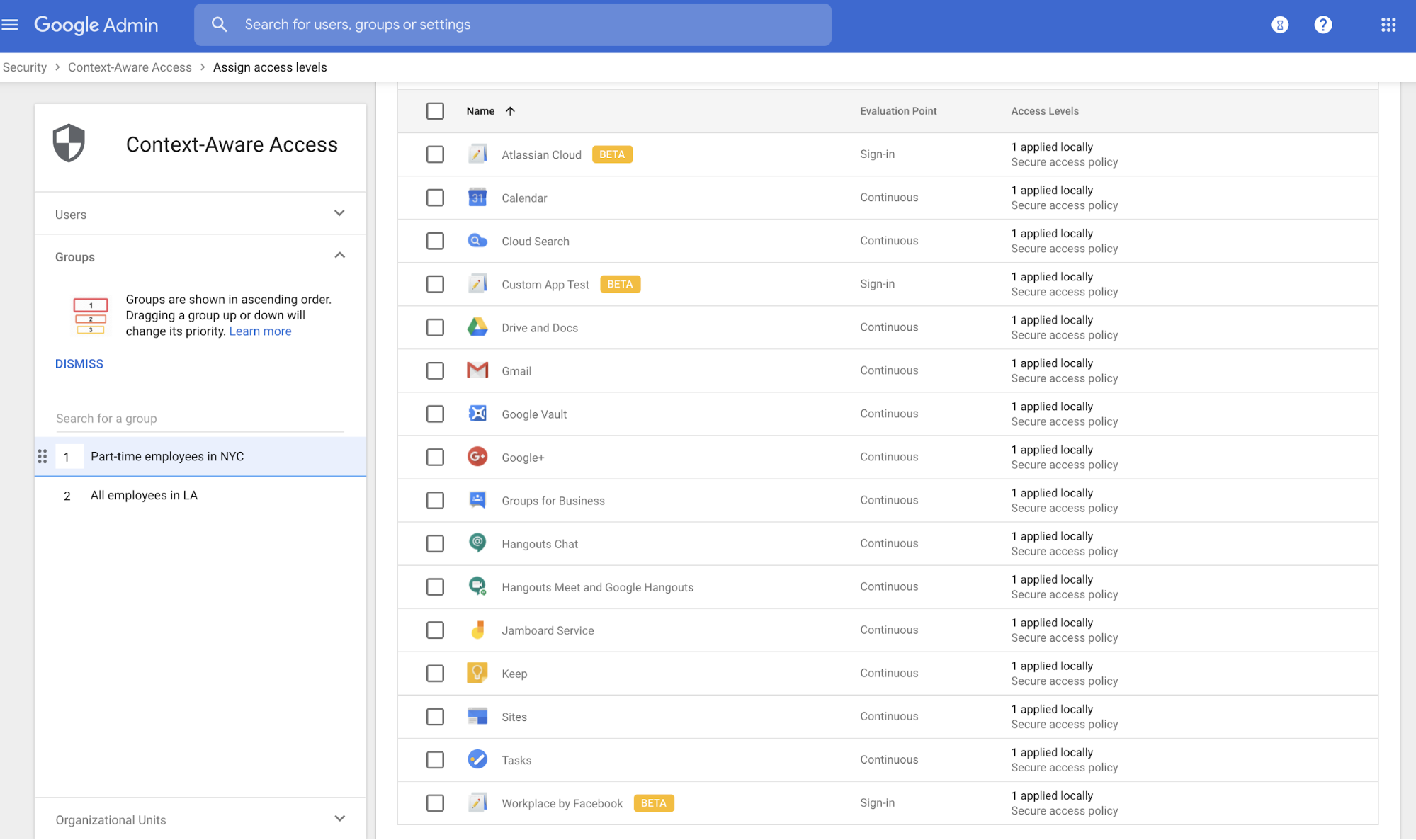Screen dimensions: 1416x840
Task: Click the Keep lightbulb icon
Action: point(477,672)
